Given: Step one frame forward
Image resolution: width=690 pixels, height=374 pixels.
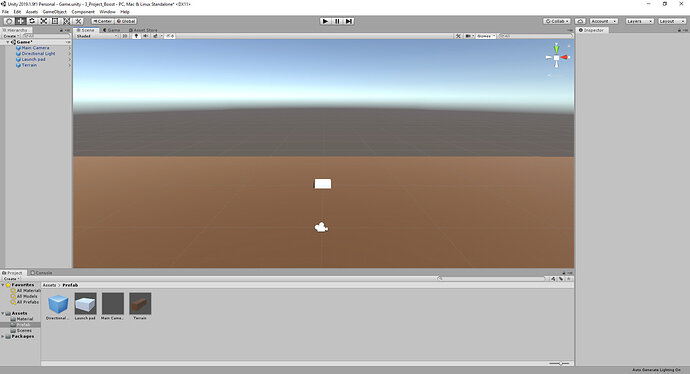Looking at the screenshot, I should coord(349,21).
